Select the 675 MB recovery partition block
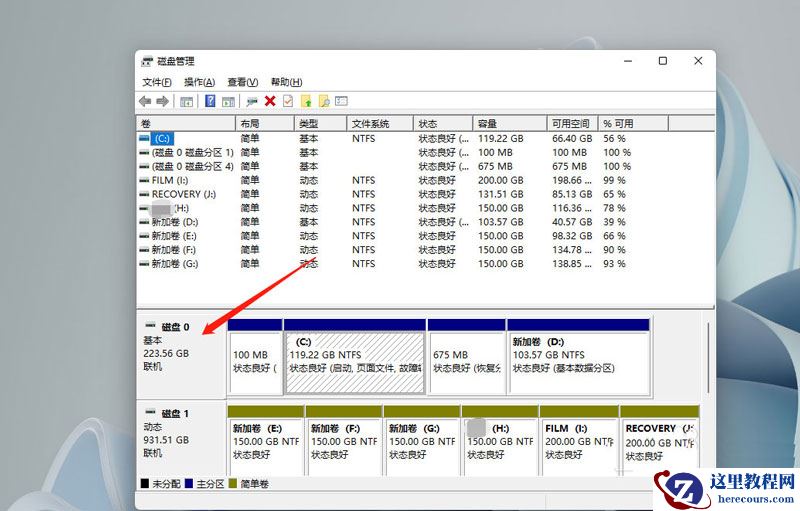 (467, 356)
